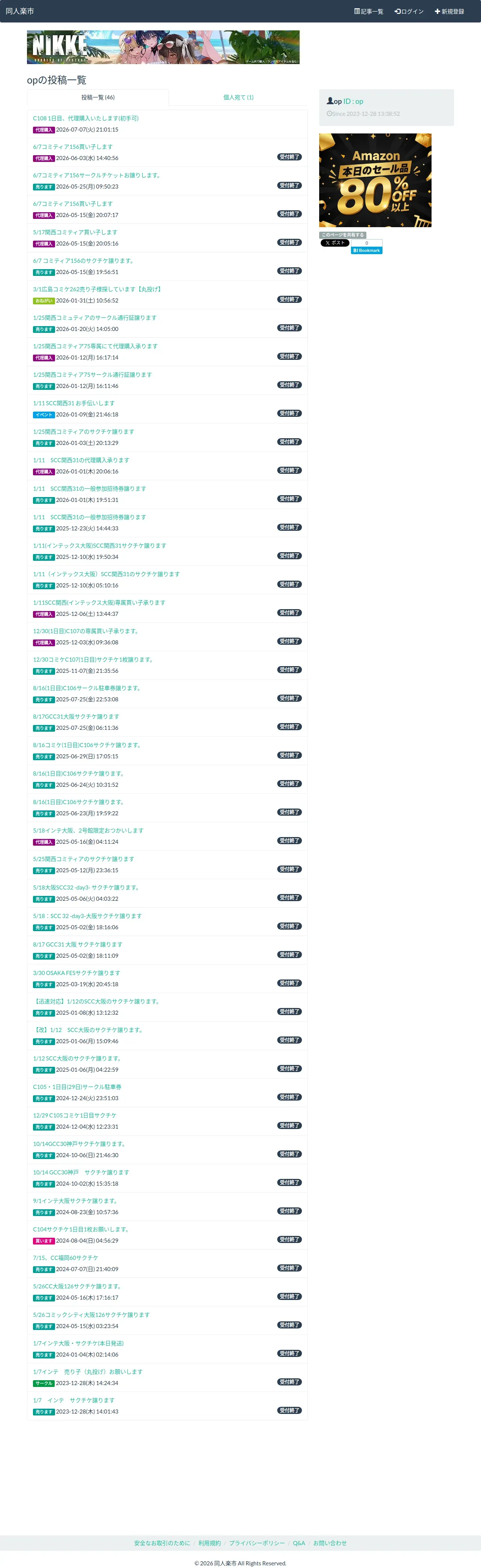
Task: Open the Q&A footer link
Action: tap(299, 1543)
